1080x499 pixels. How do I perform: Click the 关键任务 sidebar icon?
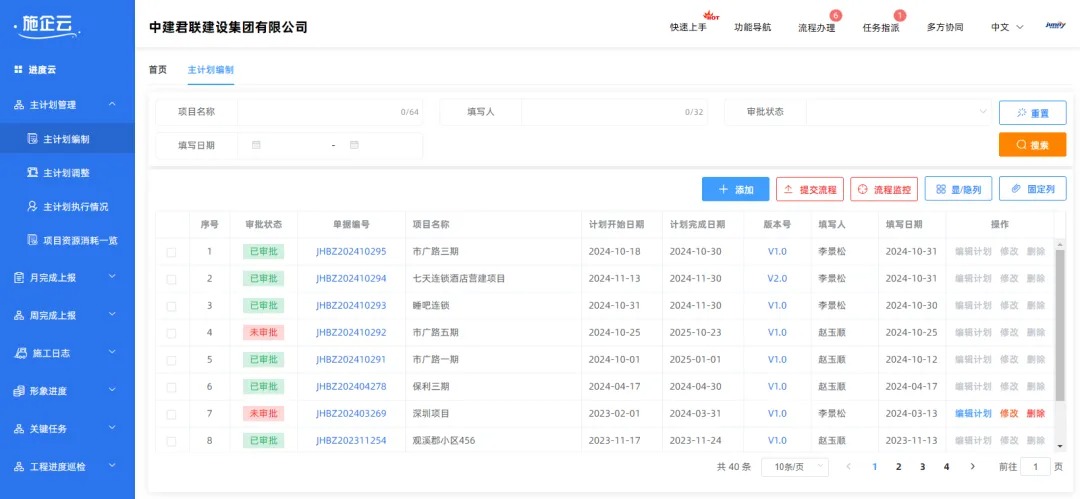pyautogui.click(x=19, y=429)
